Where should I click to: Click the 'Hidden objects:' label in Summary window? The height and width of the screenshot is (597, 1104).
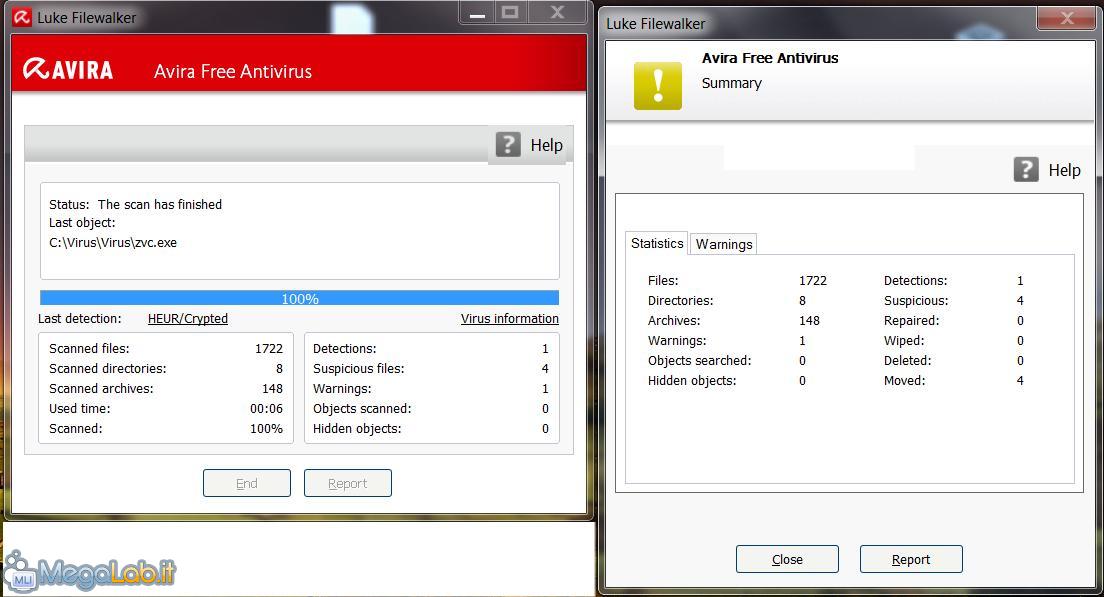[x=692, y=380]
